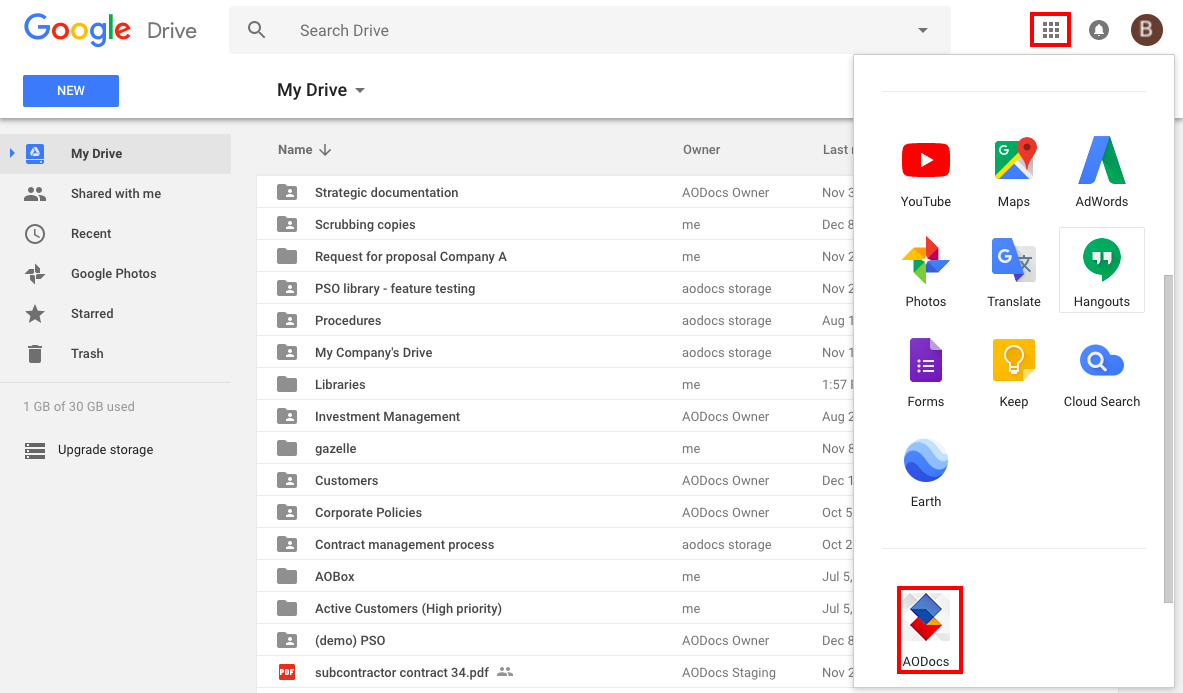Screen dimensions: 1183x693
Task: Open the My Drive dropdown arrow
Action: pos(360,90)
